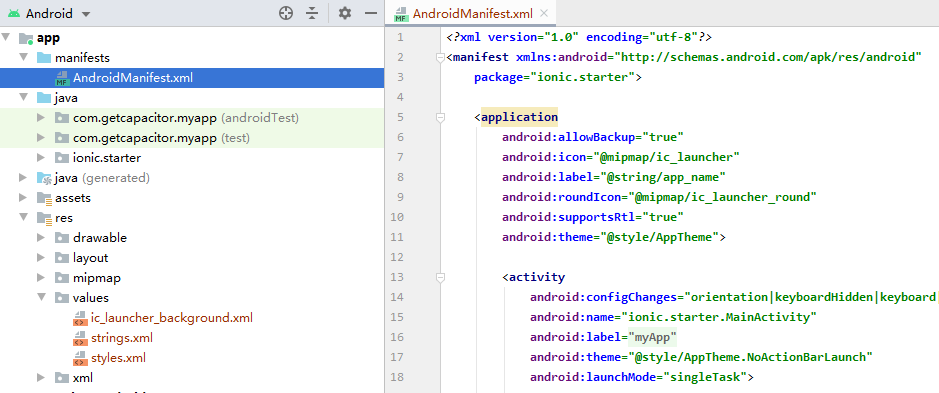
Task: Click the launchMode singleTask value
Action: click(705, 377)
